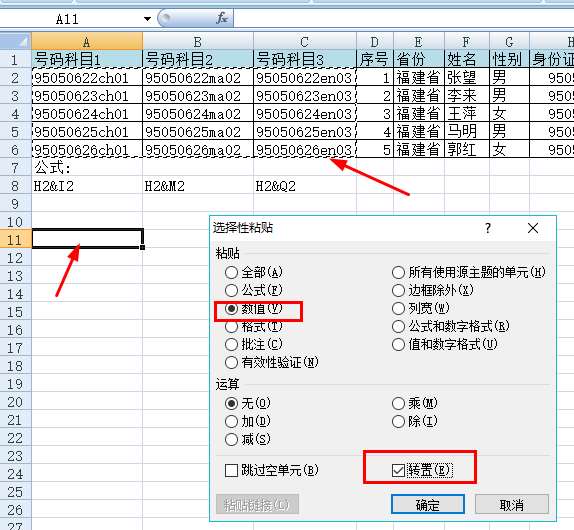Click cell with formula text H2&M2
This screenshot has width=574, height=530.
coord(198,186)
